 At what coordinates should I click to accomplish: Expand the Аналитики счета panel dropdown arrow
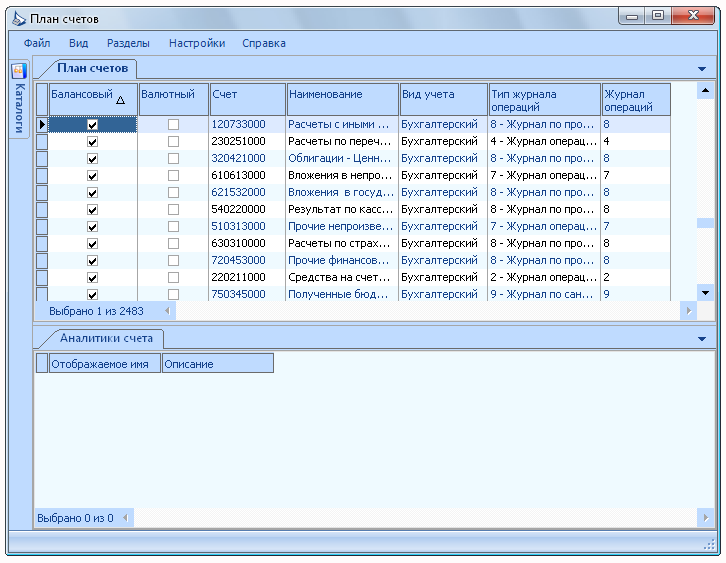coord(702,339)
